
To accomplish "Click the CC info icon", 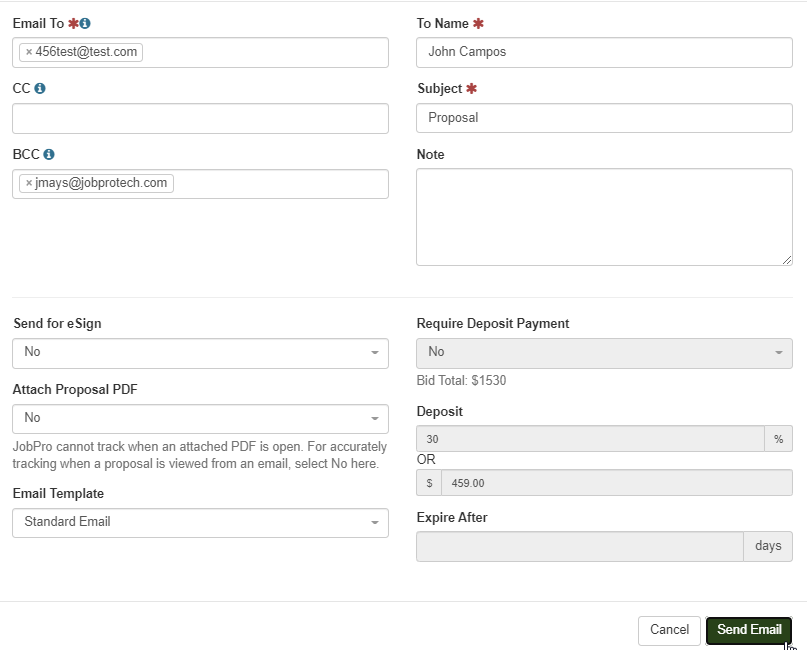I will coord(40,89).
